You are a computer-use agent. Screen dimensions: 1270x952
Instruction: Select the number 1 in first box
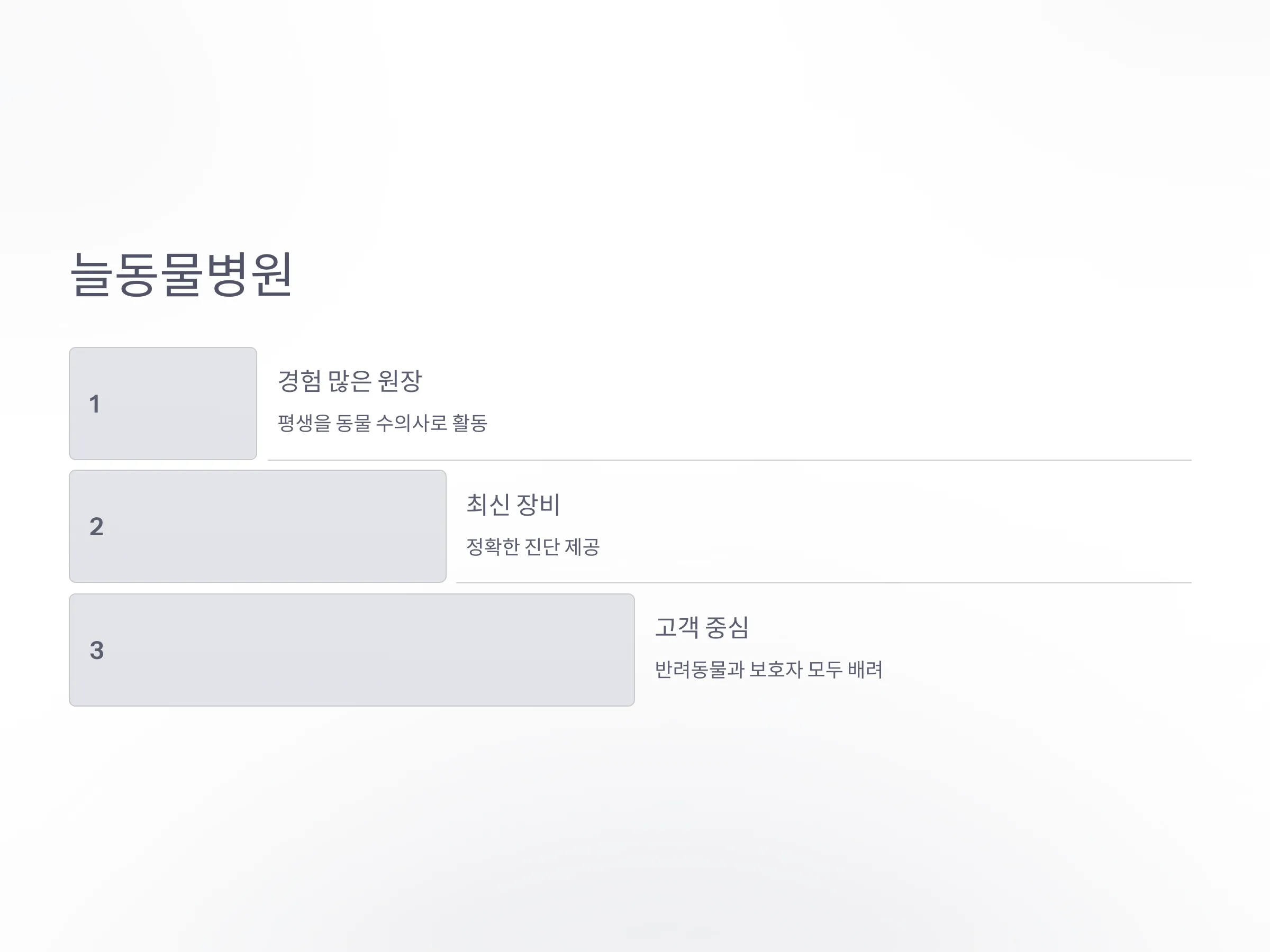(95, 404)
